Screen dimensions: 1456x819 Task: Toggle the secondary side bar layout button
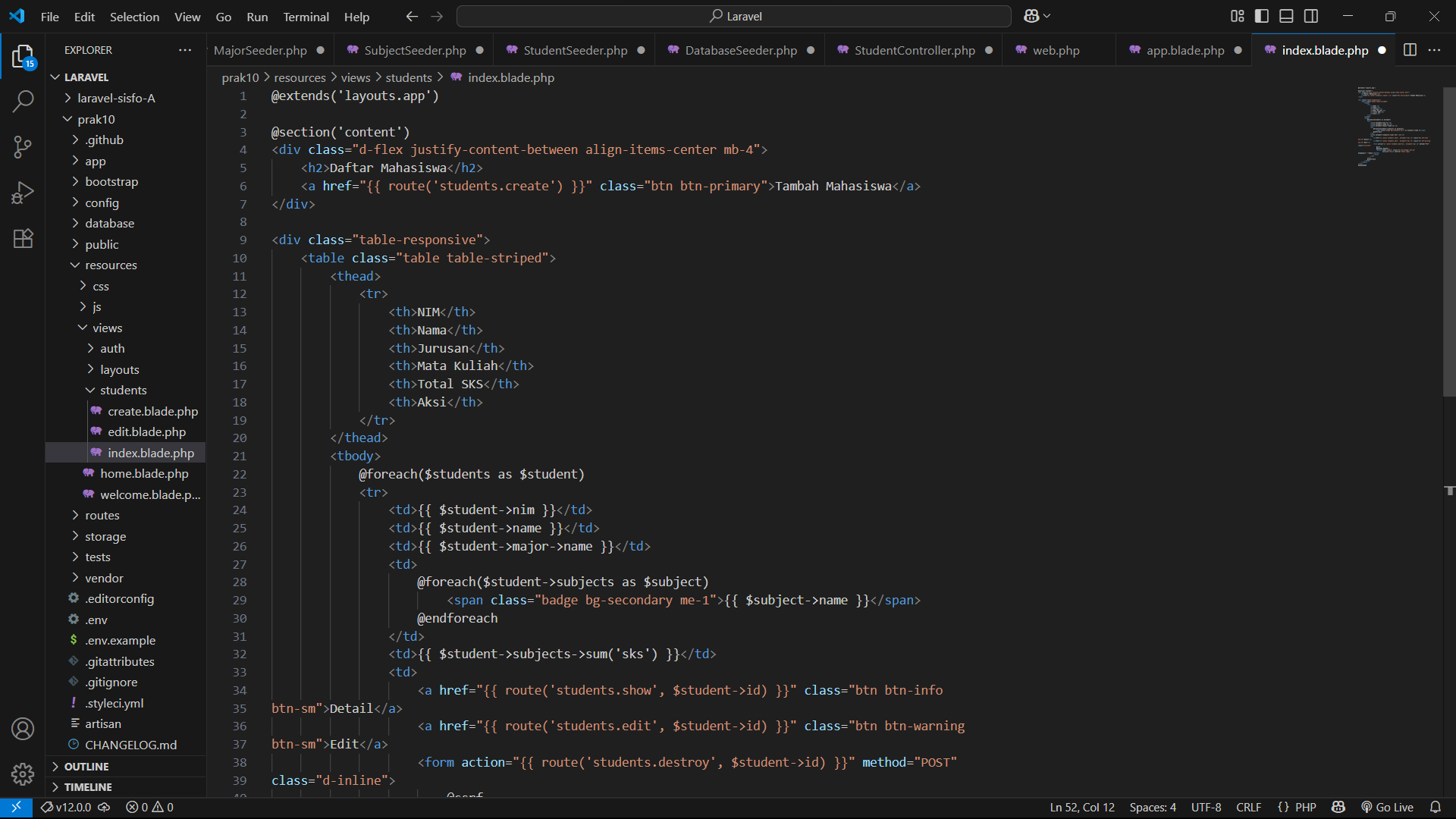pos(1311,16)
